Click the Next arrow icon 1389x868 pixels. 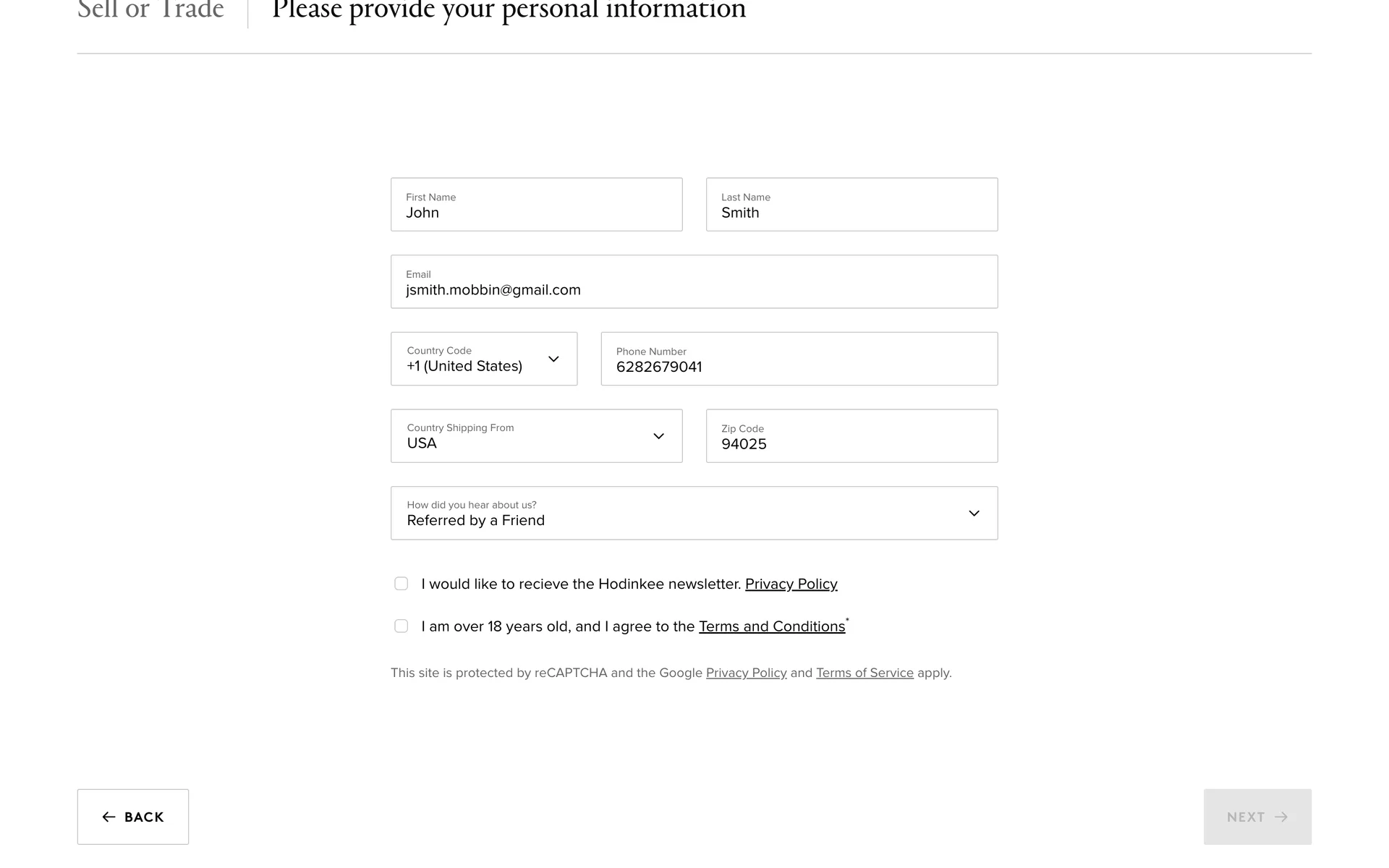click(1281, 817)
